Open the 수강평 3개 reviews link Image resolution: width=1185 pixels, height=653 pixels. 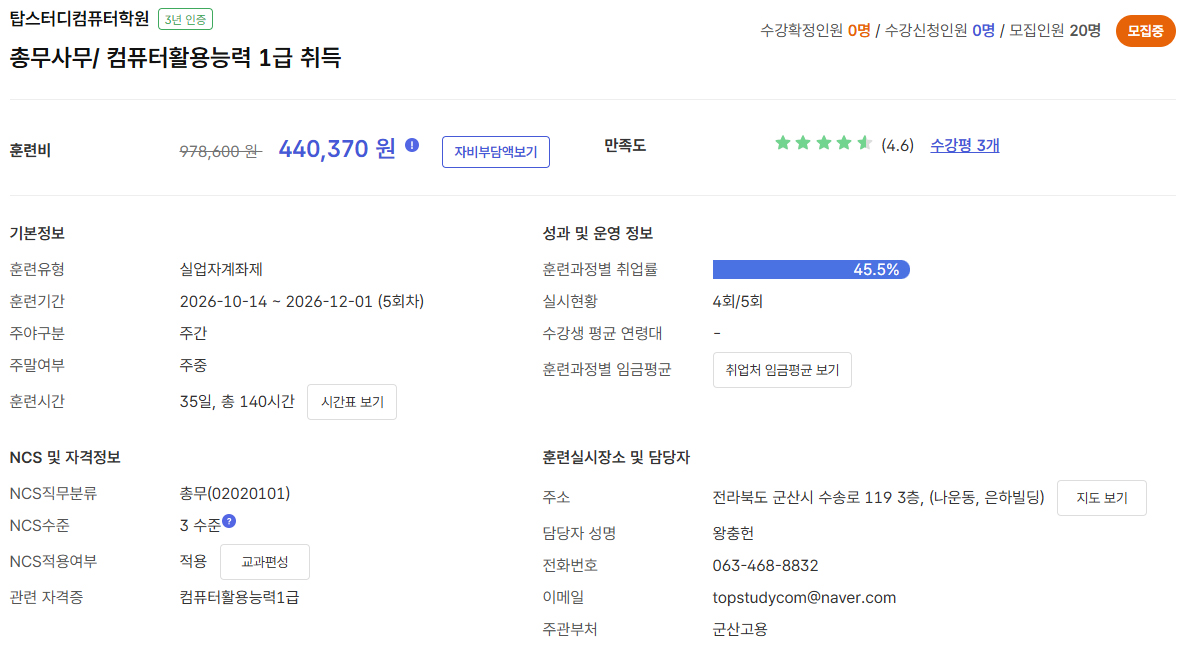(964, 145)
